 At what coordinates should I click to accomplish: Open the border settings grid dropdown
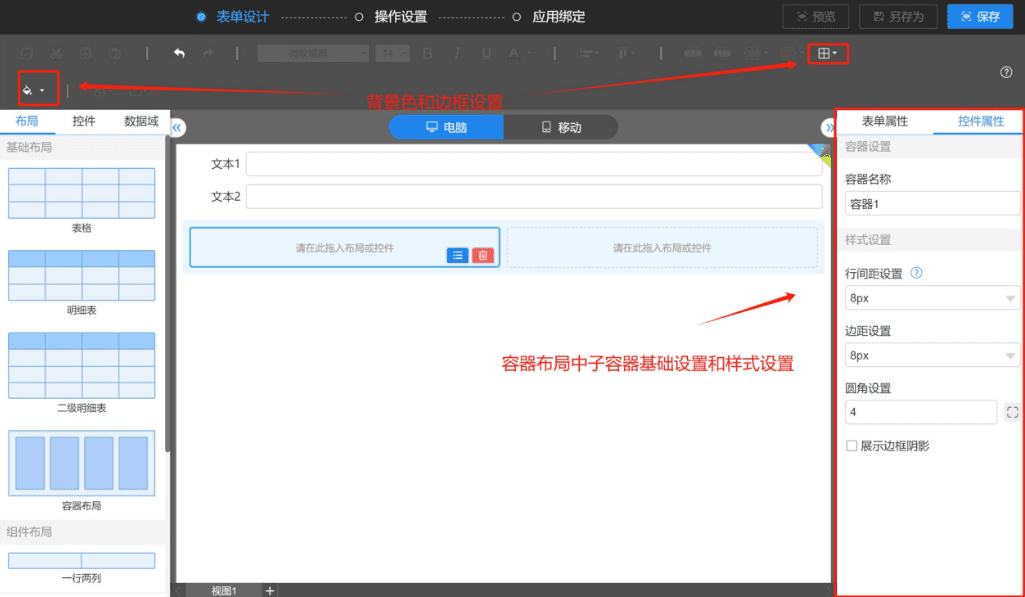pyautogui.click(x=828, y=53)
